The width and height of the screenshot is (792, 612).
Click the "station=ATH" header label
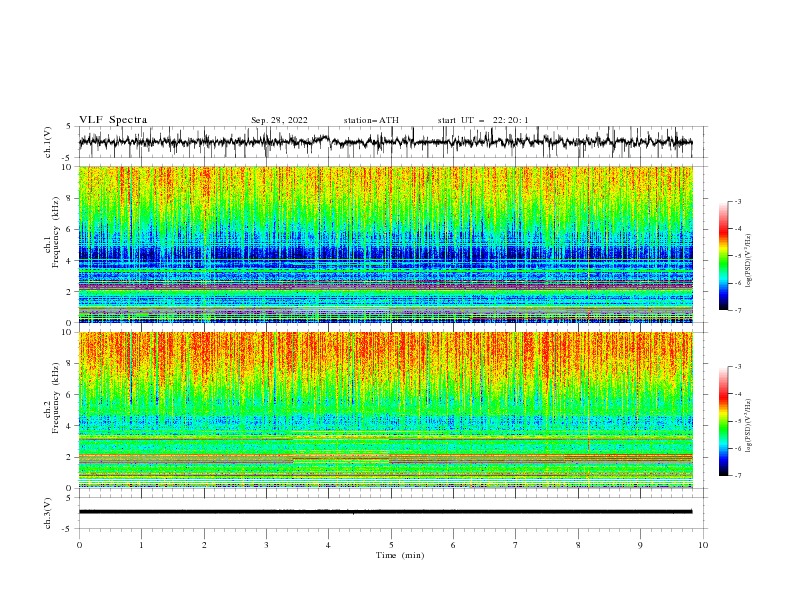tap(371, 120)
